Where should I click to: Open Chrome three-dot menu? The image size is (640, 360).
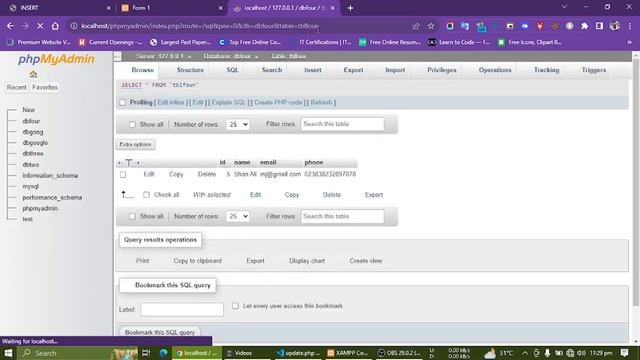tap(630, 26)
